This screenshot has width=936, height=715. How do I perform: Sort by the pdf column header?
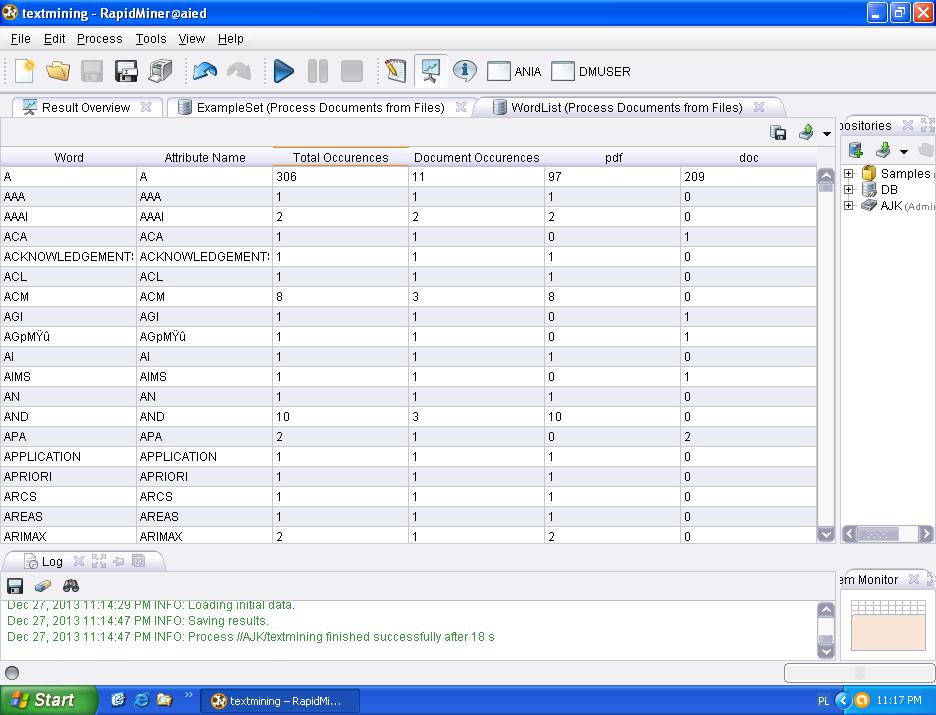pos(613,158)
